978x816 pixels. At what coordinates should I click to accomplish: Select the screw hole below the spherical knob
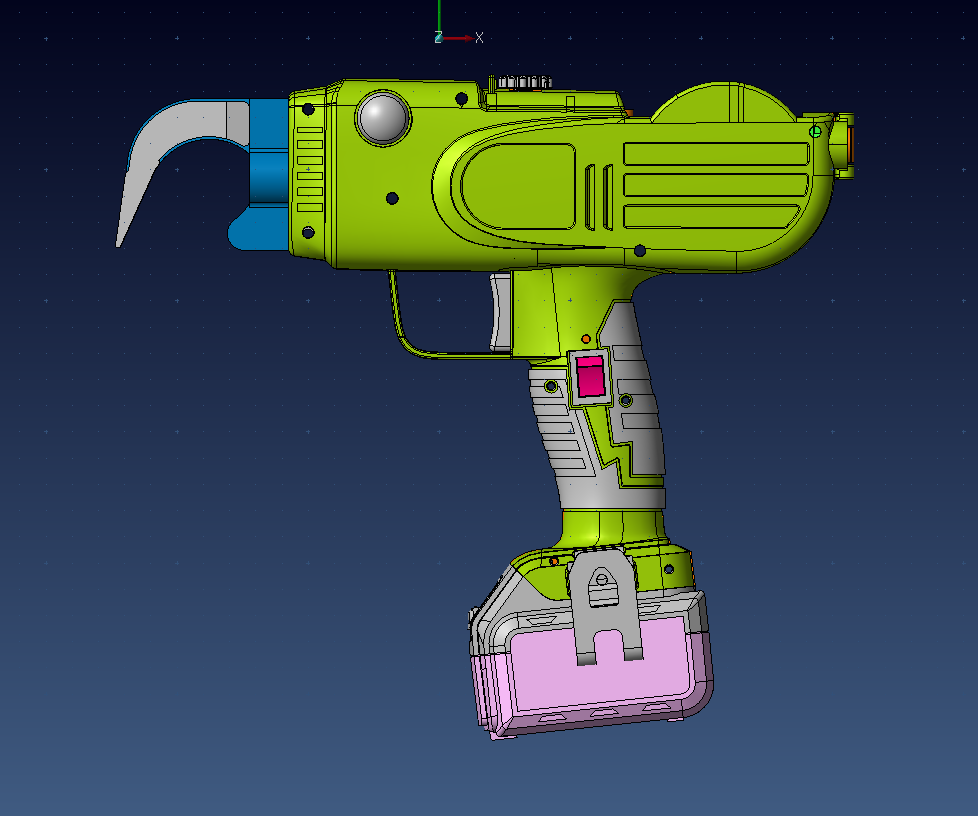pos(392,198)
